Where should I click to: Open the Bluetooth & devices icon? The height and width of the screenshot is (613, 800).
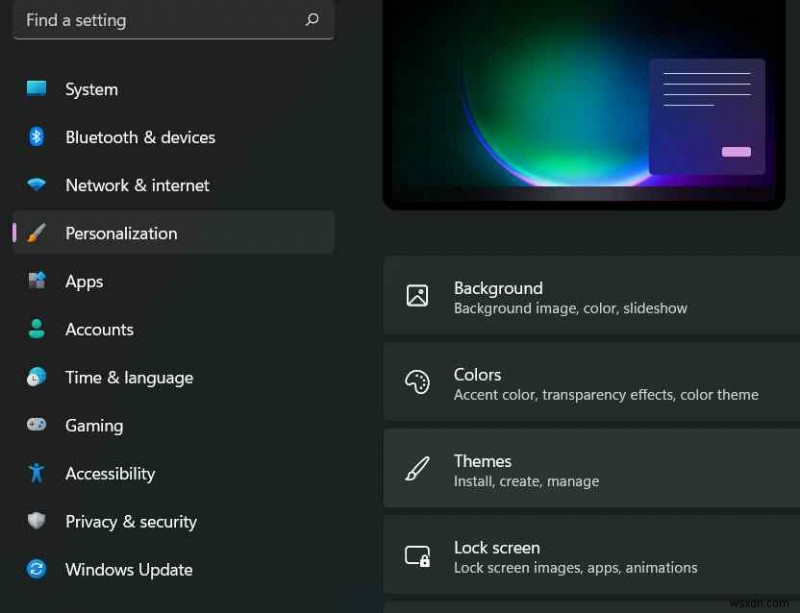click(x=36, y=137)
